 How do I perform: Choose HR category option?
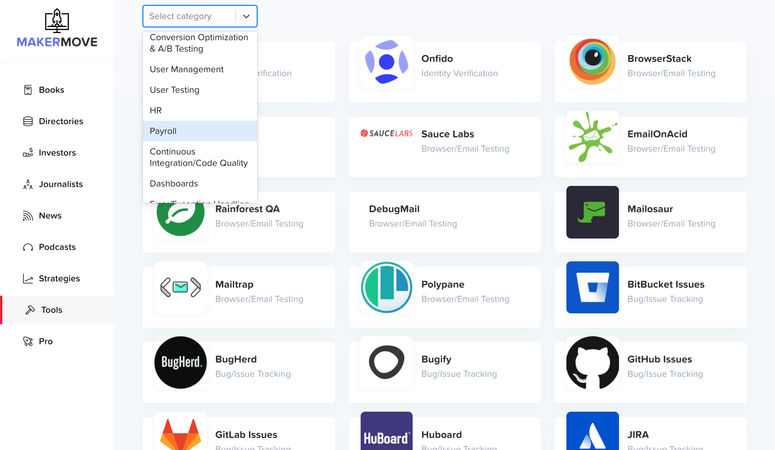coord(200,110)
